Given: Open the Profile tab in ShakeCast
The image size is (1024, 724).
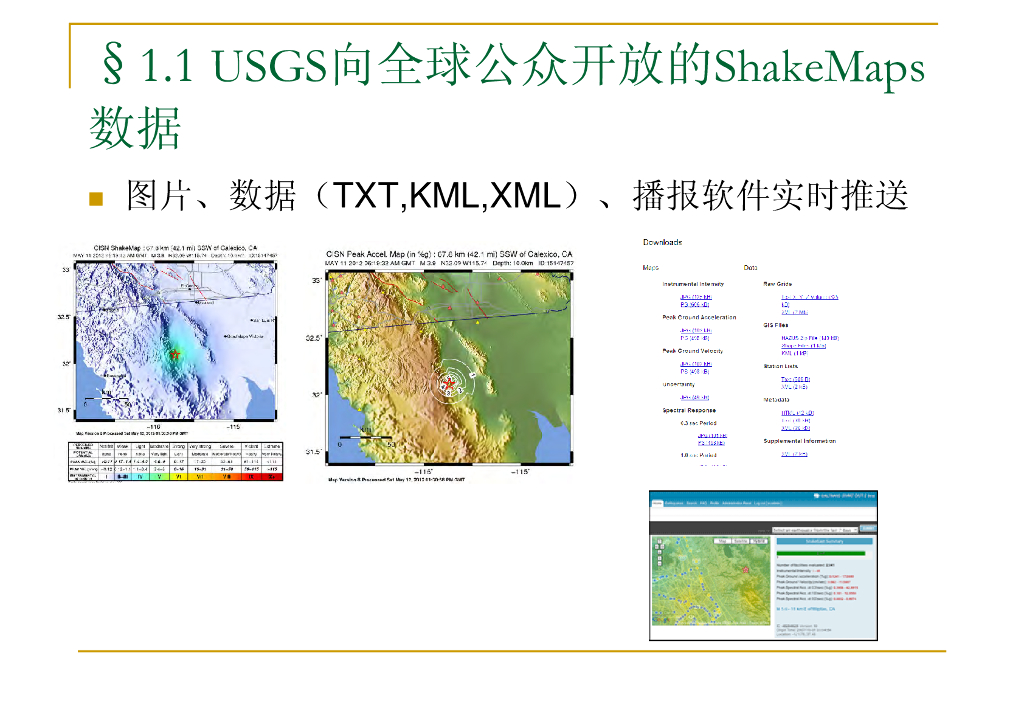Looking at the screenshot, I should (x=714, y=503).
